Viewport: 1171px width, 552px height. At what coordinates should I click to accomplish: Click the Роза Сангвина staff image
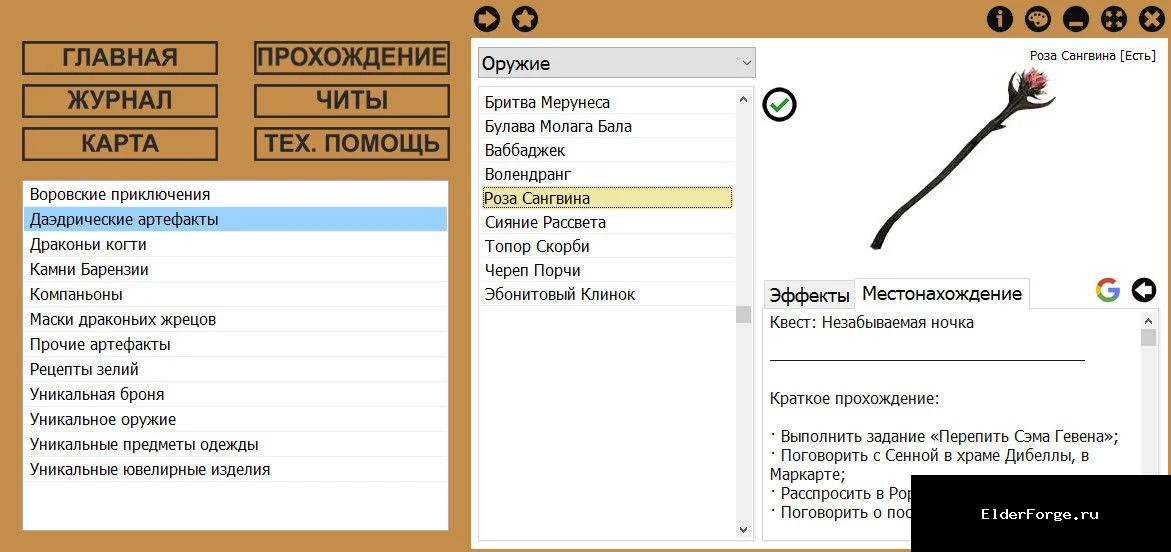[x=962, y=158]
